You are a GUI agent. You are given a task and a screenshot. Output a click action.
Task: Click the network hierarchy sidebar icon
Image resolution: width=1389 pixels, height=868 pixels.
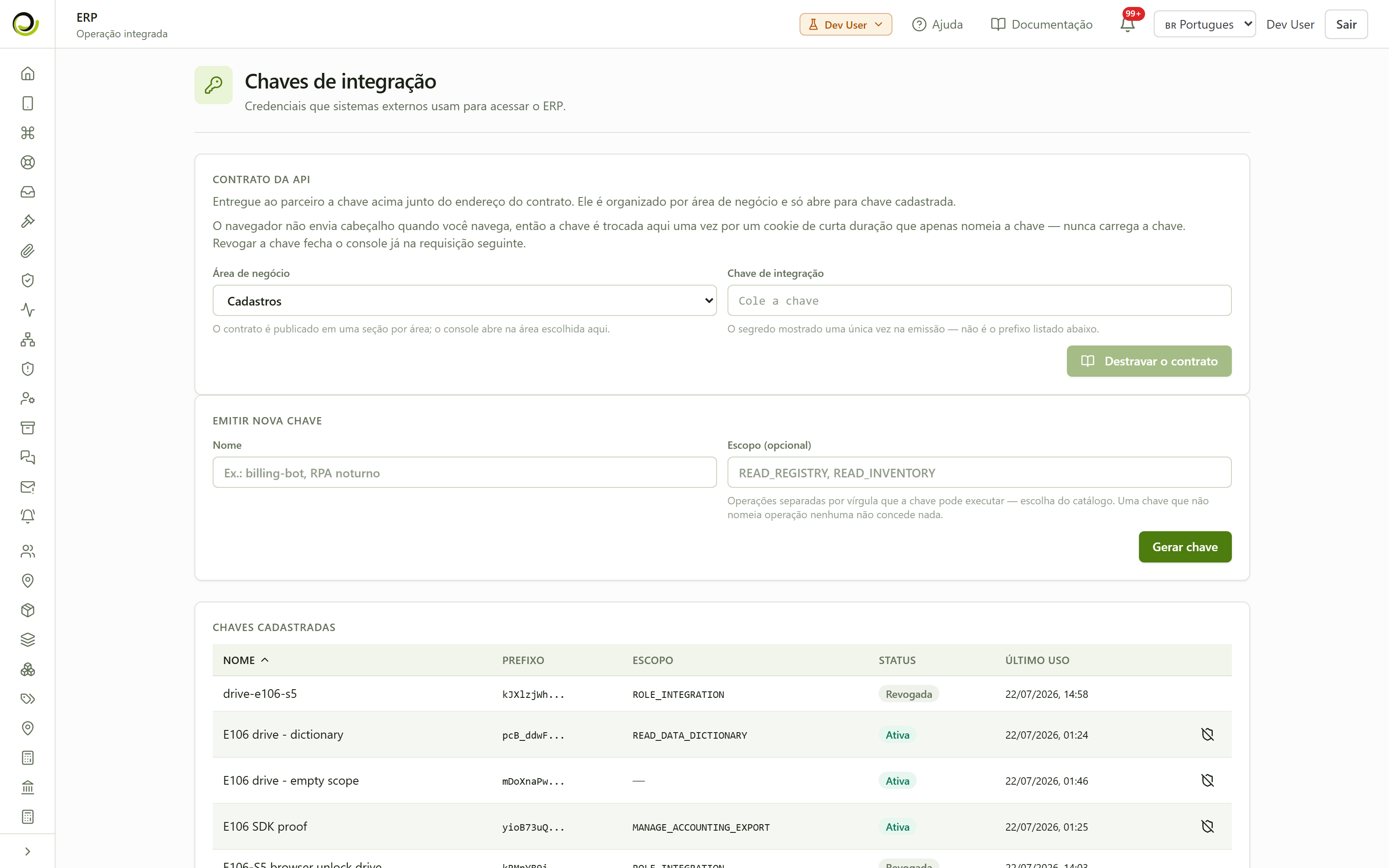pos(27,339)
